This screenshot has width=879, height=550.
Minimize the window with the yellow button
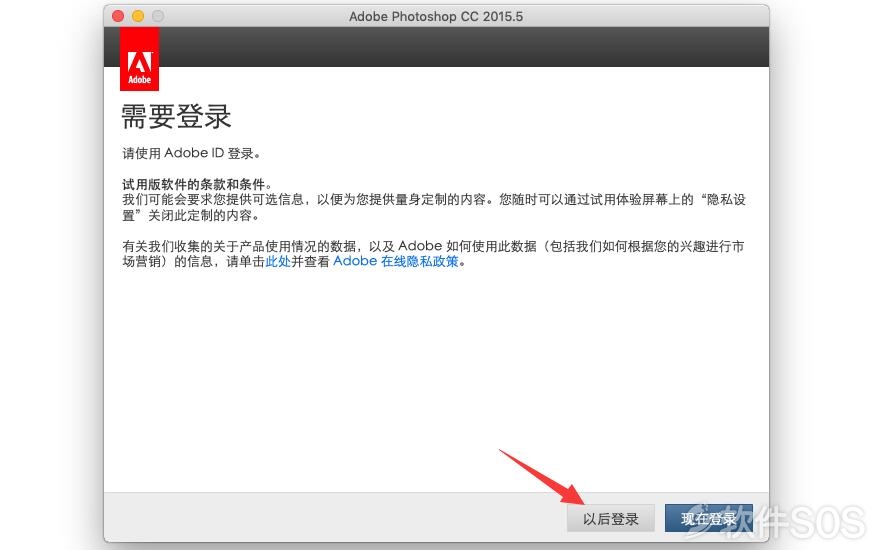[x=138, y=16]
